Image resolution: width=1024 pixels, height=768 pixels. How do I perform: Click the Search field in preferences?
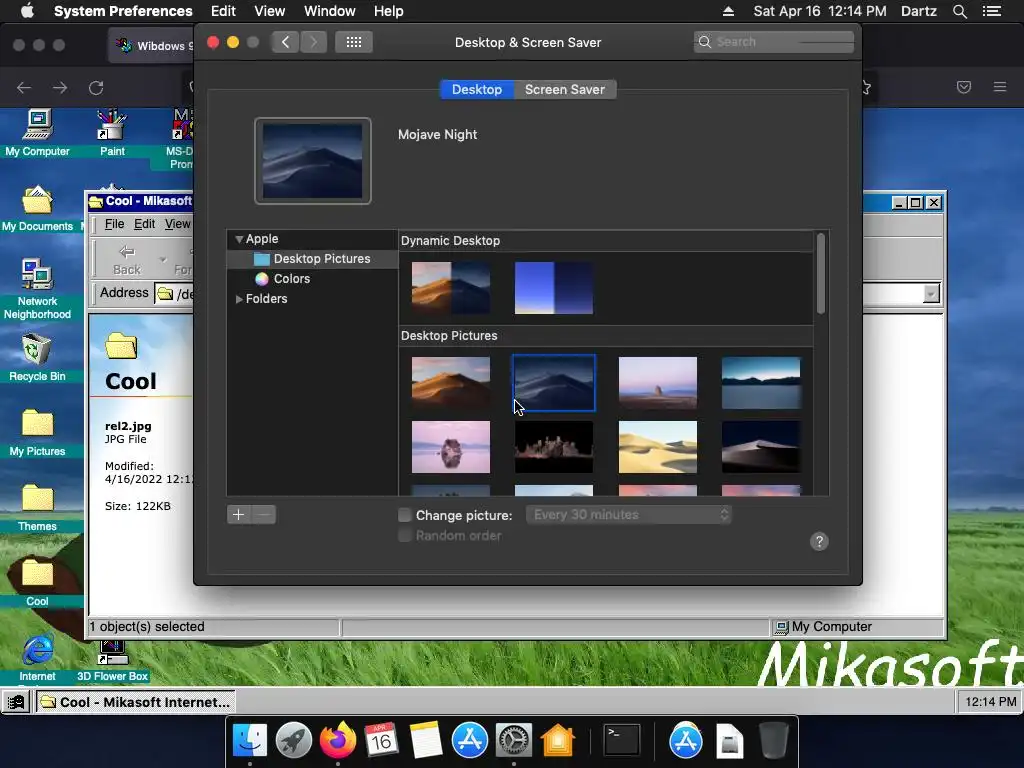point(774,42)
